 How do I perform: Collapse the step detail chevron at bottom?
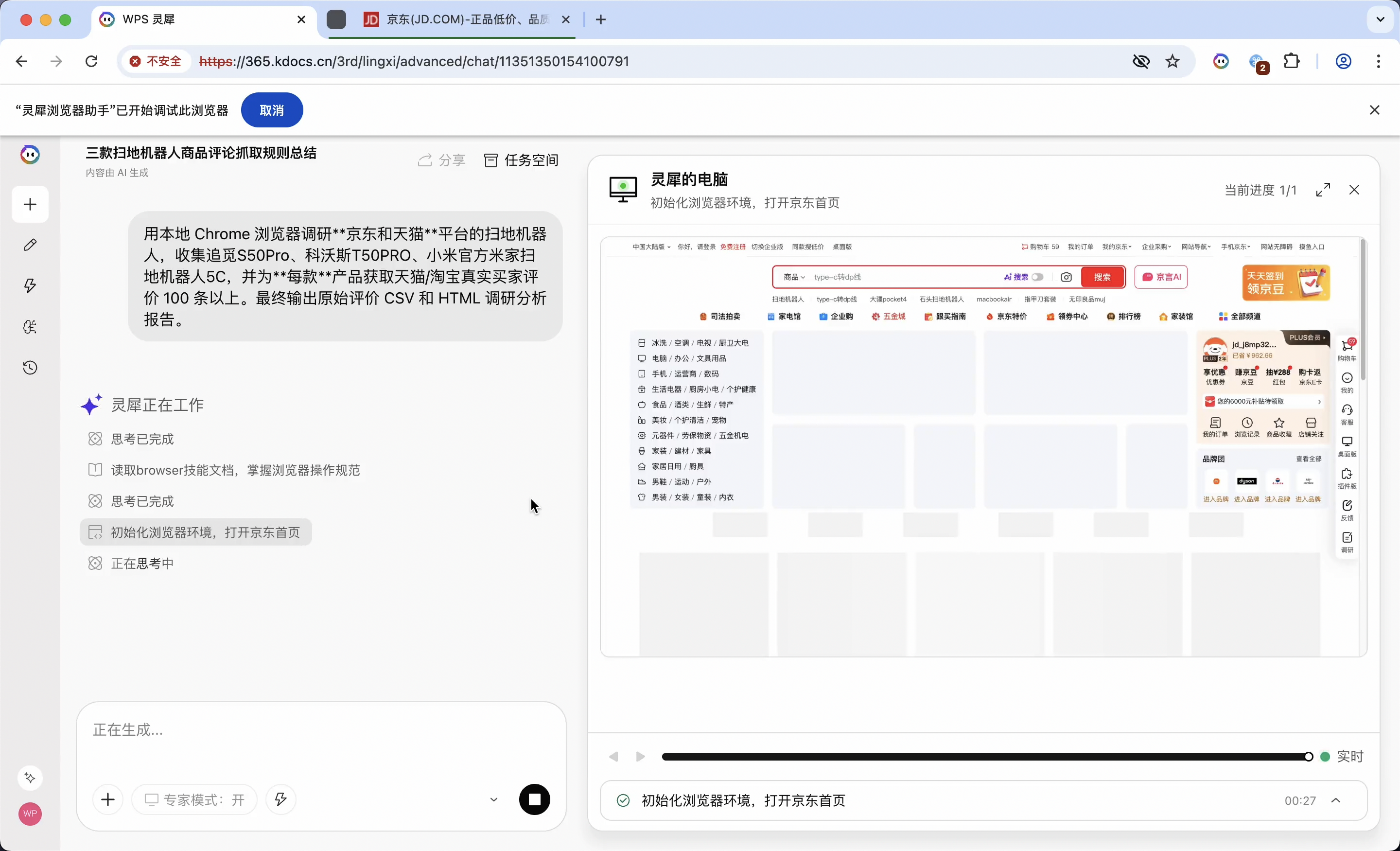pos(1336,800)
